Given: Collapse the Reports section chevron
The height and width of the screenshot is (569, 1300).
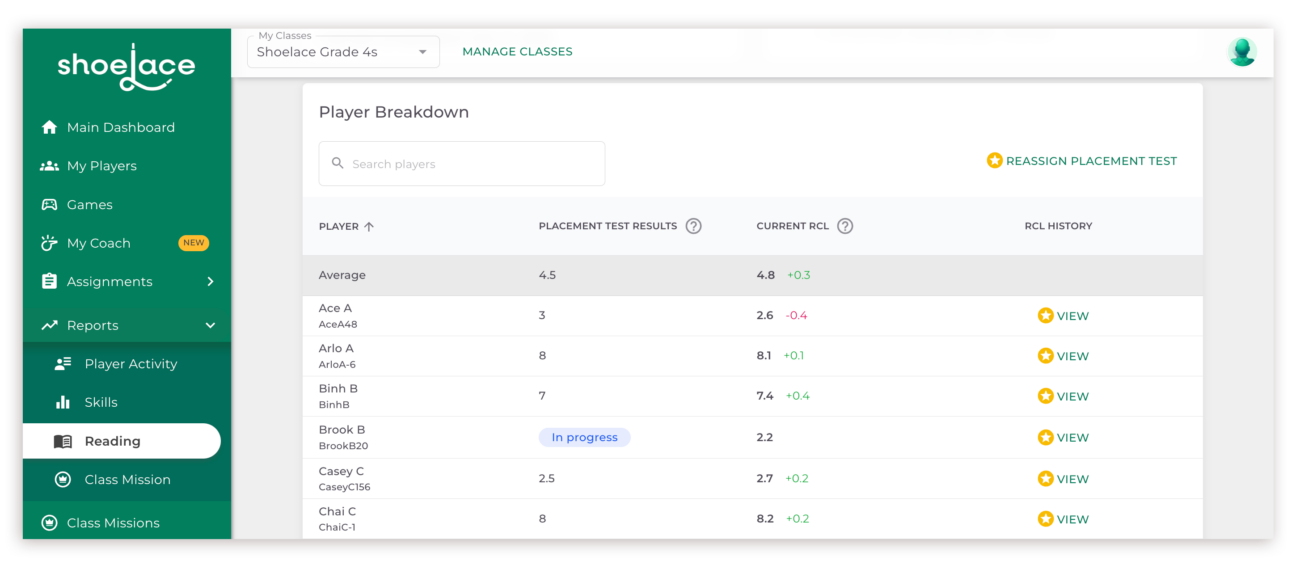Looking at the screenshot, I should tap(210, 325).
